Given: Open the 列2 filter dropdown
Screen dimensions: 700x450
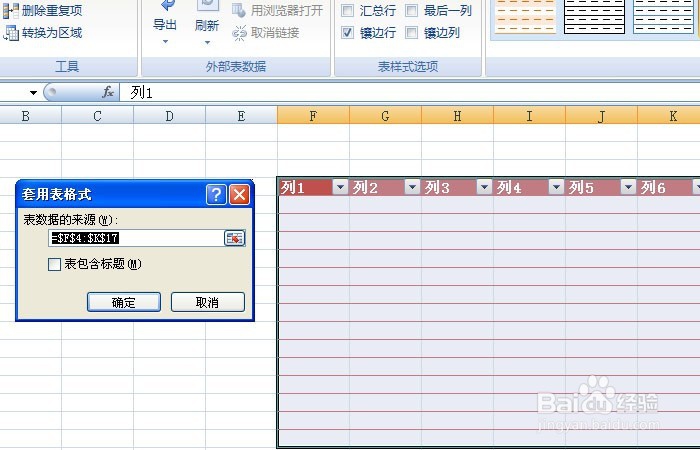Looking at the screenshot, I should [x=412, y=187].
